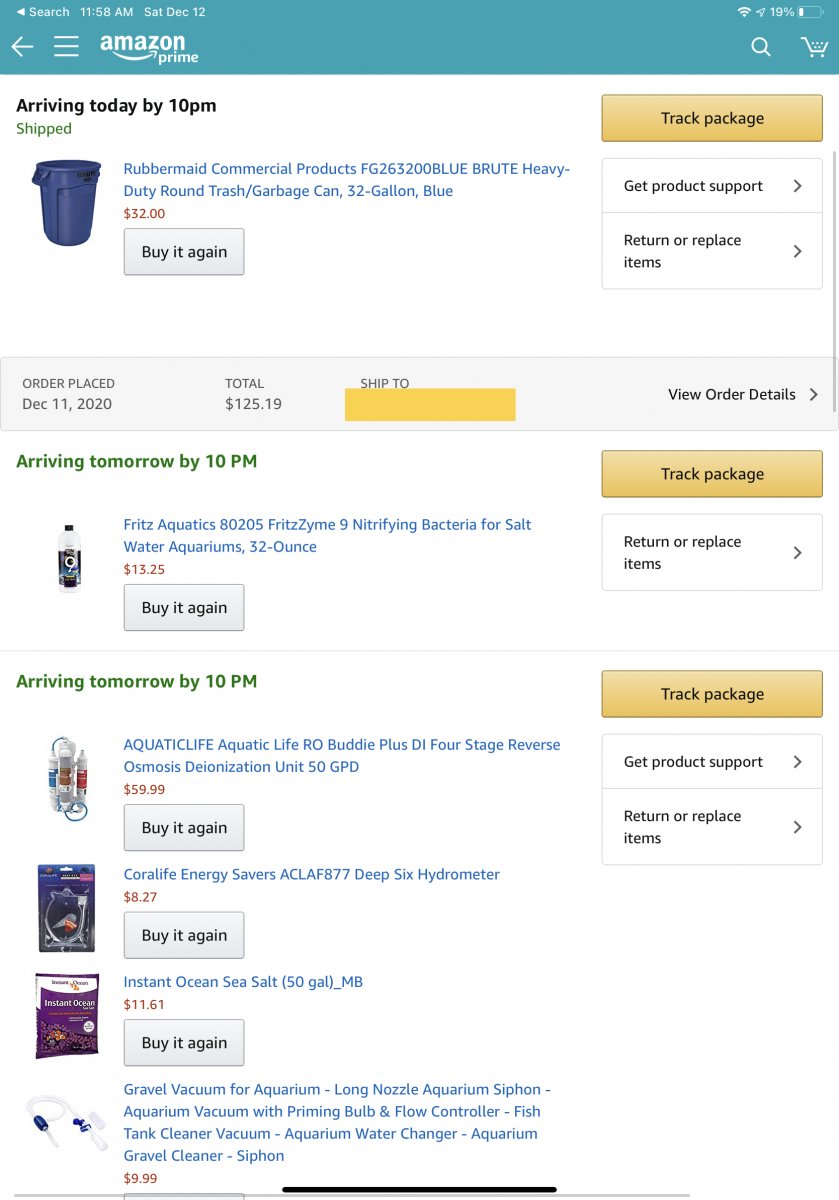Image resolution: width=839 pixels, height=1200 pixels.
Task: Track package arriving today by 10pm
Action: click(x=712, y=118)
